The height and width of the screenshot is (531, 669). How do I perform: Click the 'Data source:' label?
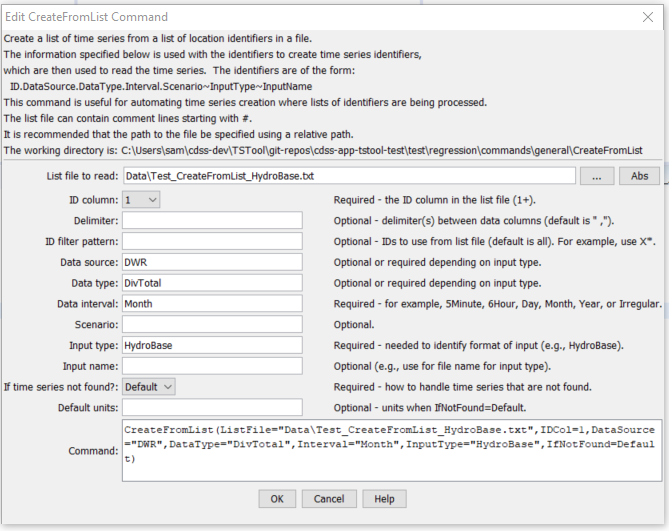(x=89, y=262)
